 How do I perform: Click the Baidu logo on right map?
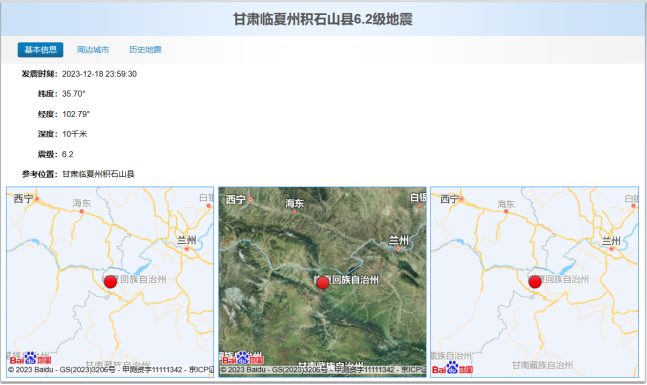[x=452, y=368]
